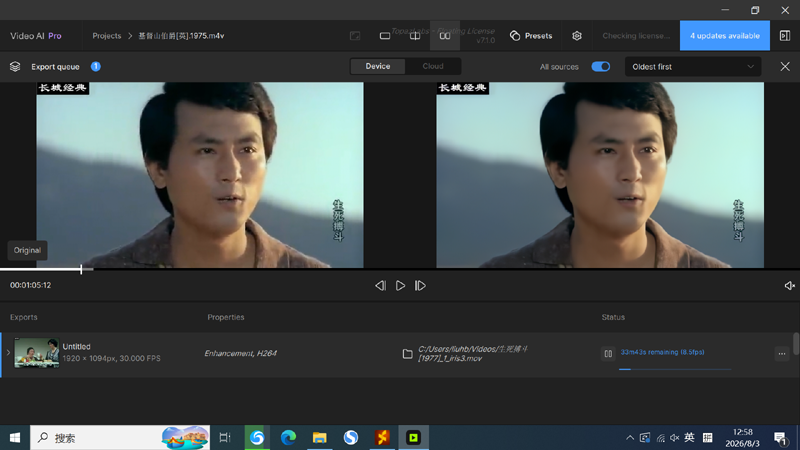This screenshot has height=450, width=800.
Task: Click the 4 updates available button
Action: click(x=724, y=36)
